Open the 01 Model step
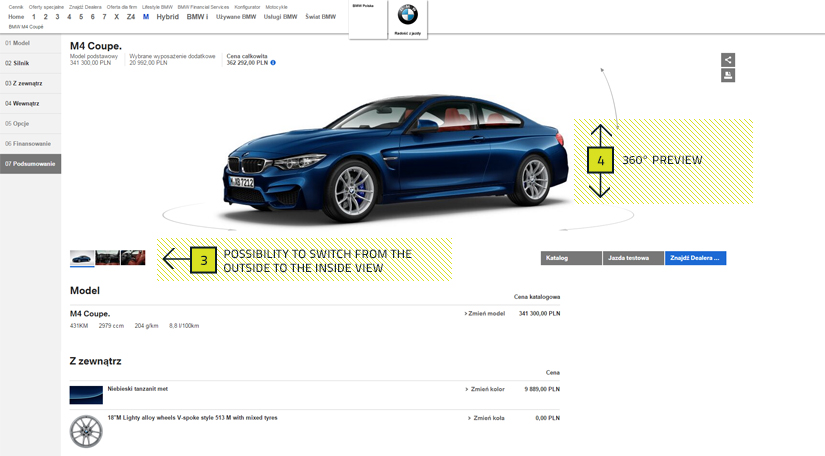Screen dimensions: 825x456 click(x=30, y=43)
